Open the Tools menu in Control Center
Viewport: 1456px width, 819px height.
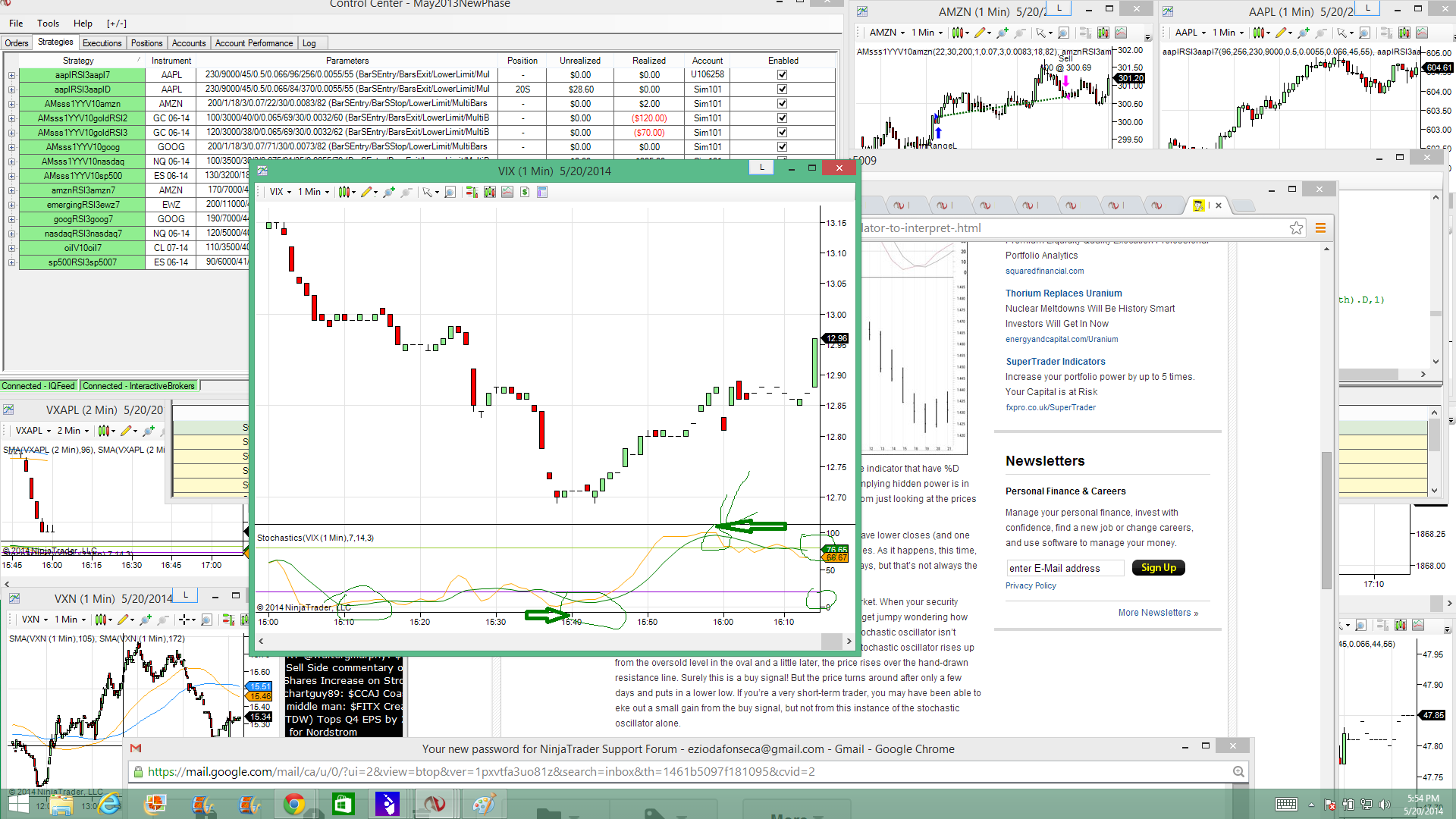click(48, 24)
